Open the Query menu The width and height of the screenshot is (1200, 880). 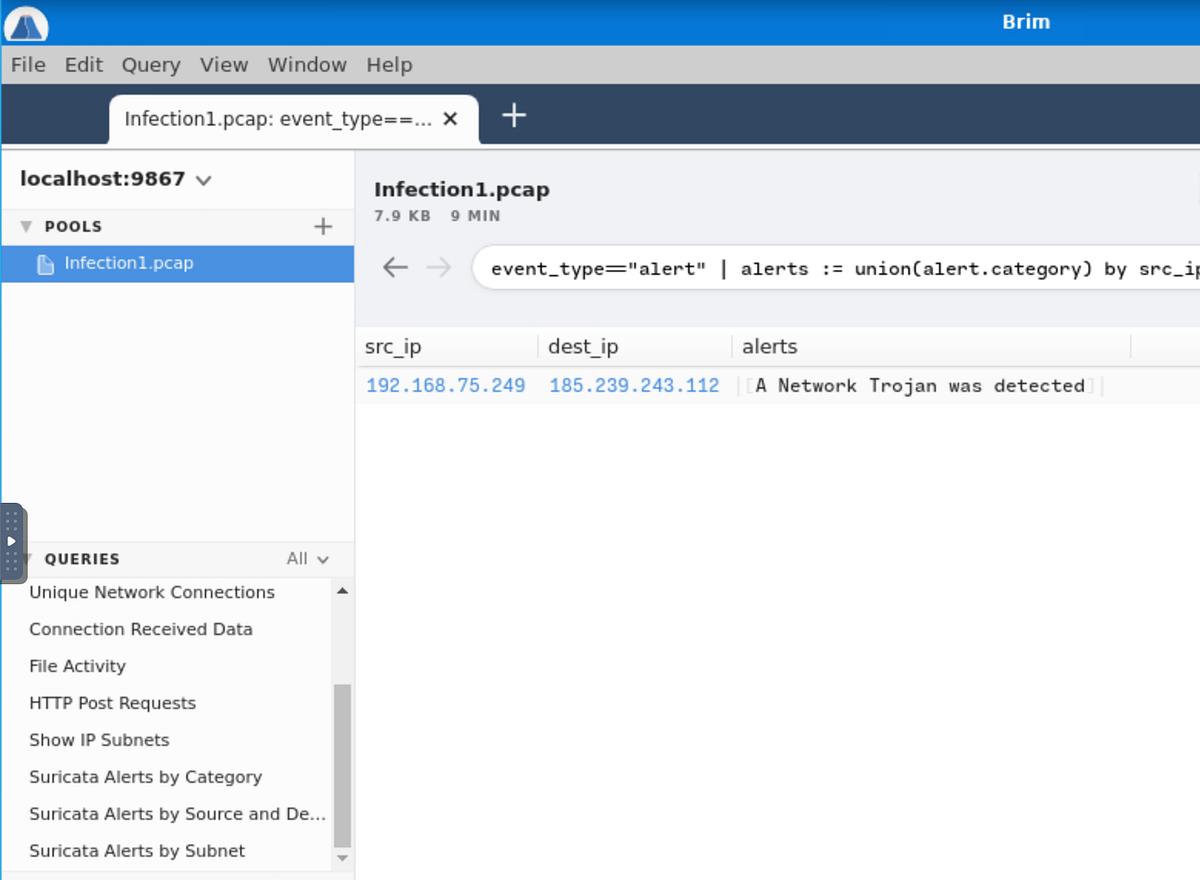[151, 64]
